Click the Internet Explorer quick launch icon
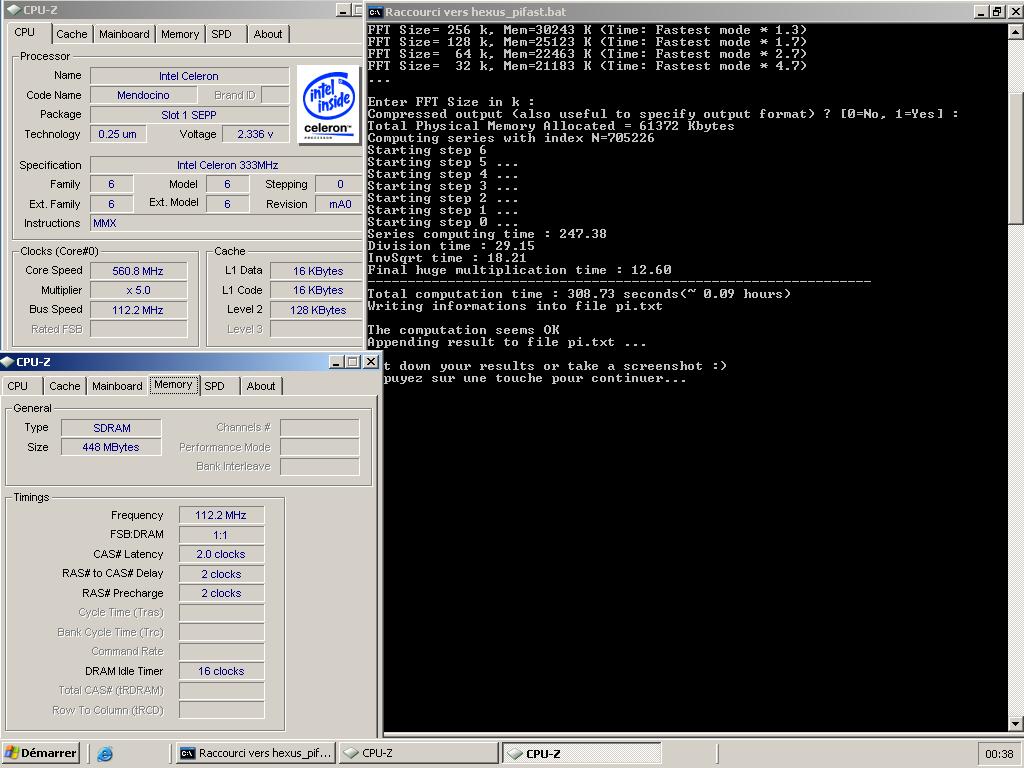 [104, 754]
